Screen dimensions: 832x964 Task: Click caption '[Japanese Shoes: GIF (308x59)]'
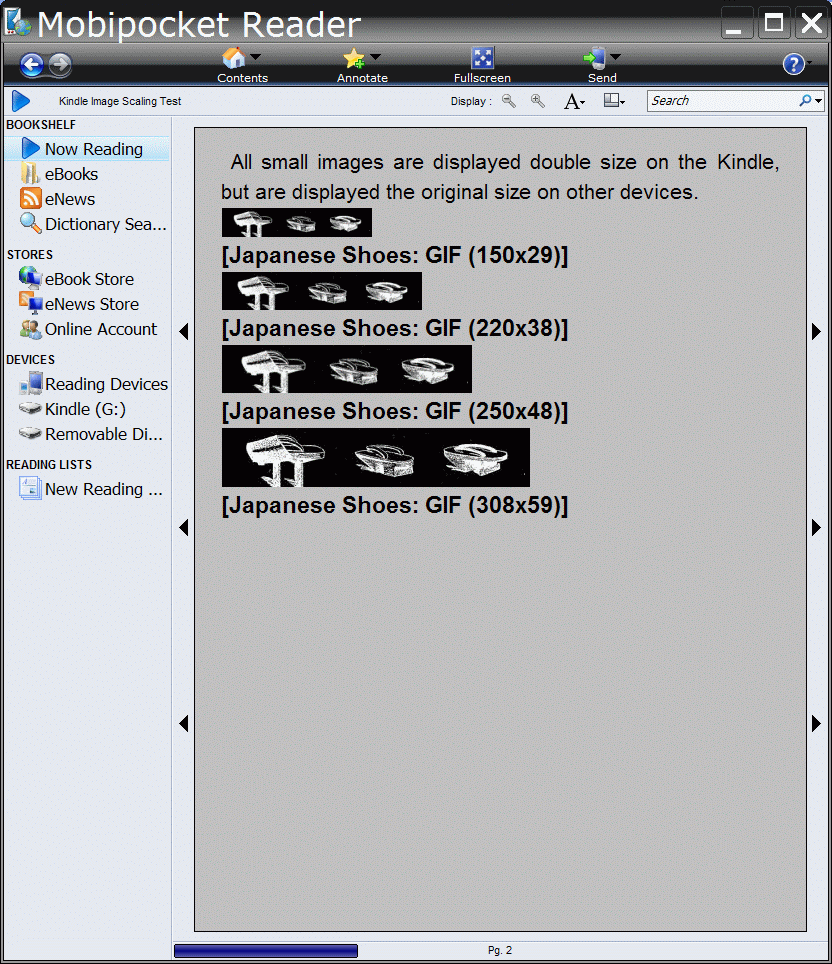(x=395, y=505)
